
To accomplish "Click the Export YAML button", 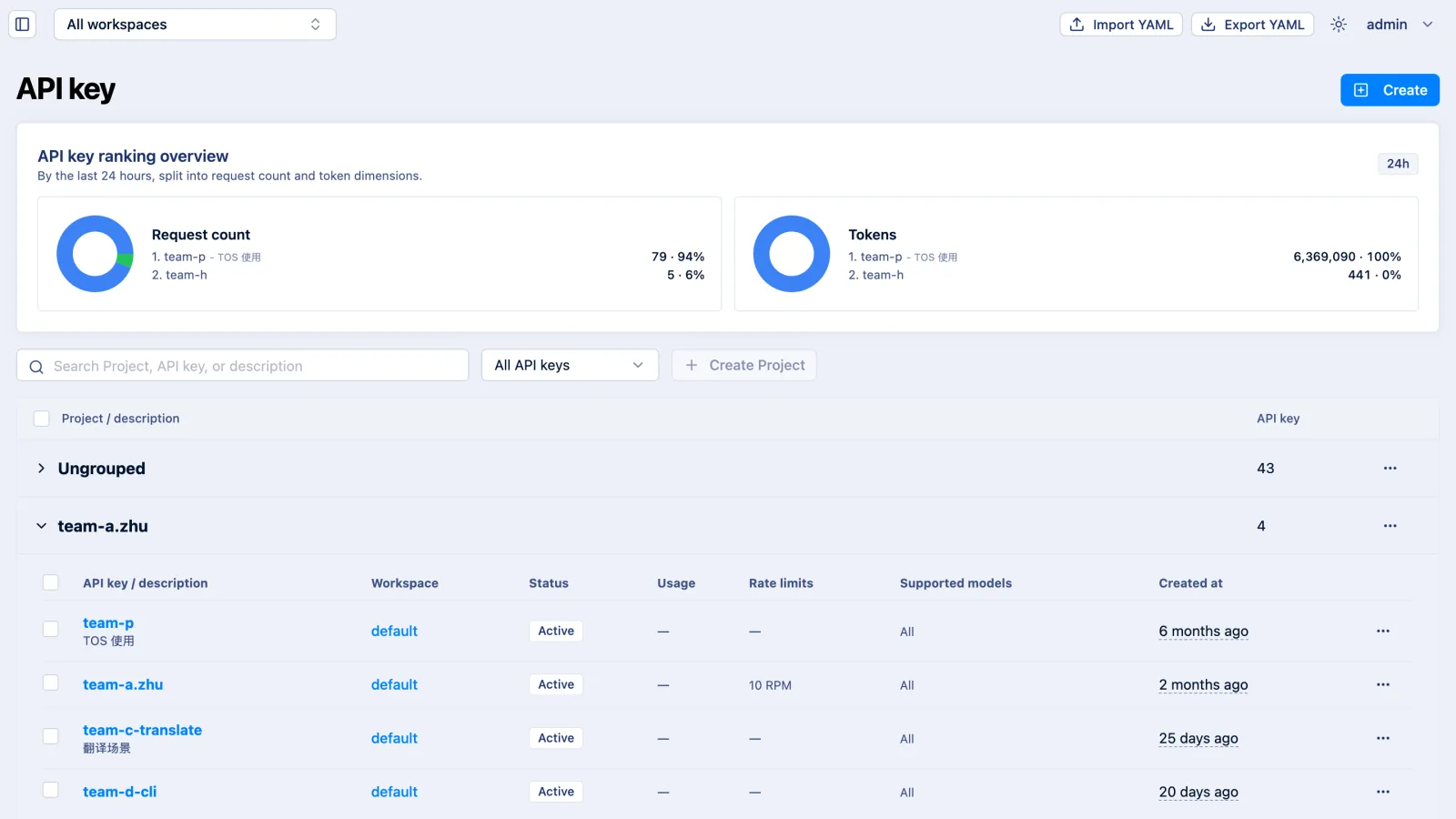I will 1252,25.
